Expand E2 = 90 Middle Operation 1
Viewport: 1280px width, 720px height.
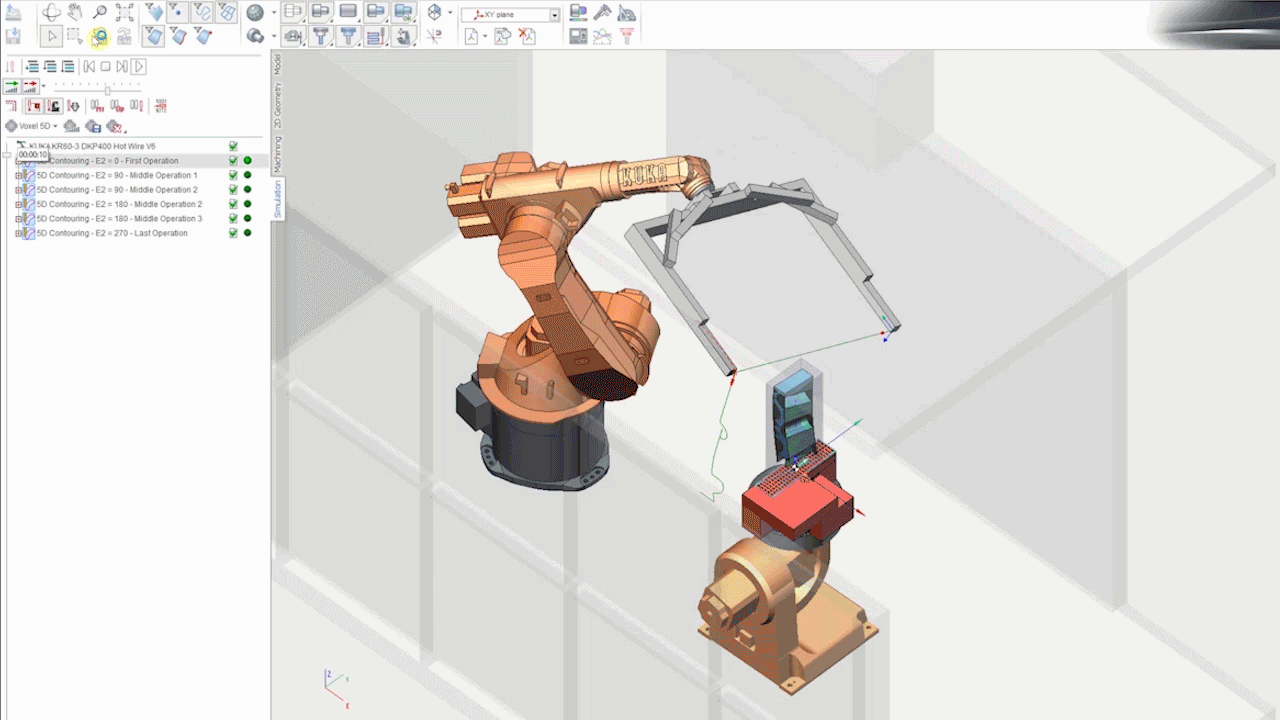(x=18, y=175)
